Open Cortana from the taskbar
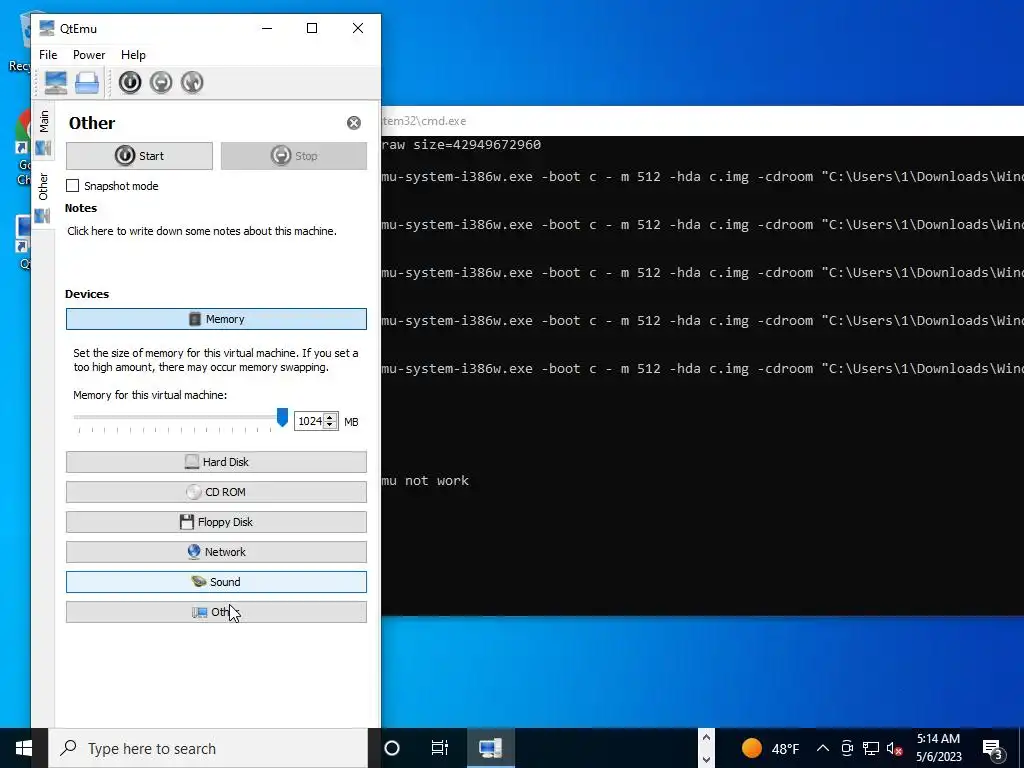 coord(392,748)
